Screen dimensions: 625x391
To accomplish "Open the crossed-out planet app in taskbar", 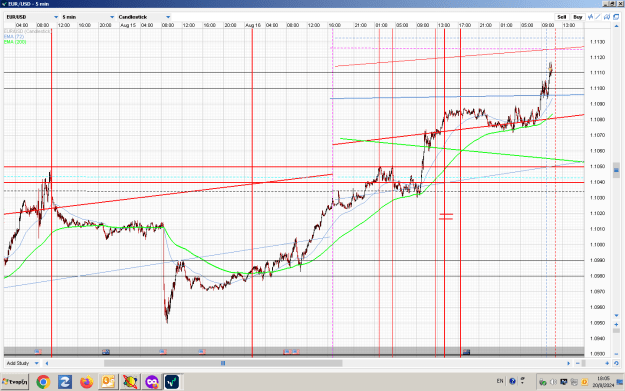I will pos(130,382).
